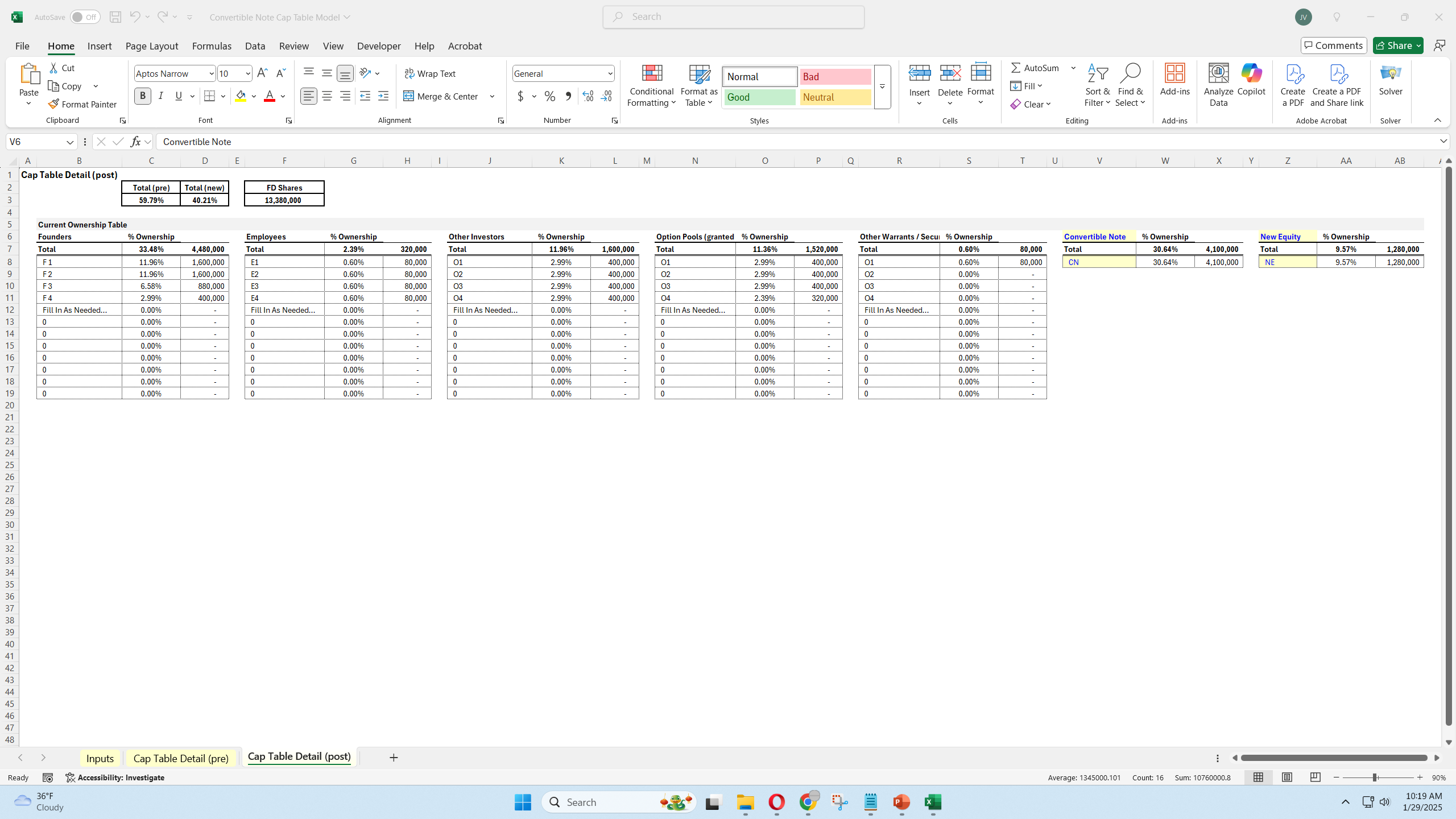Open the font size dropdown
Screen dimensions: 1456x819
click(x=248, y=74)
